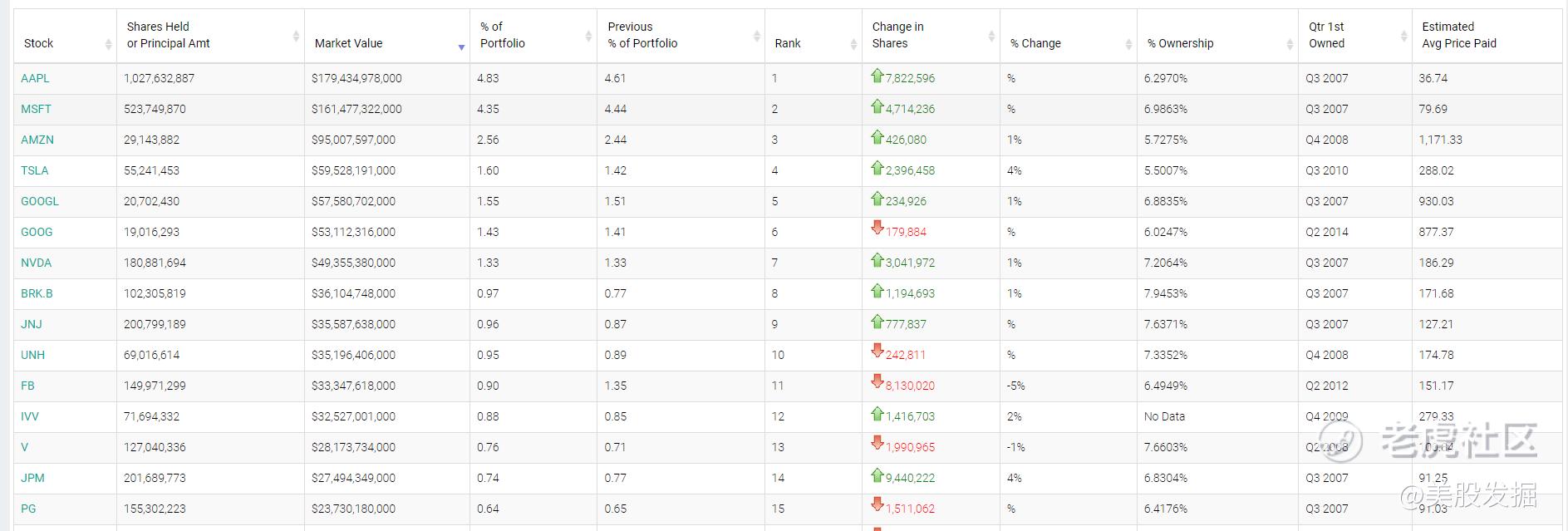Follow the GOOGL ticker link

[x=40, y=201]
